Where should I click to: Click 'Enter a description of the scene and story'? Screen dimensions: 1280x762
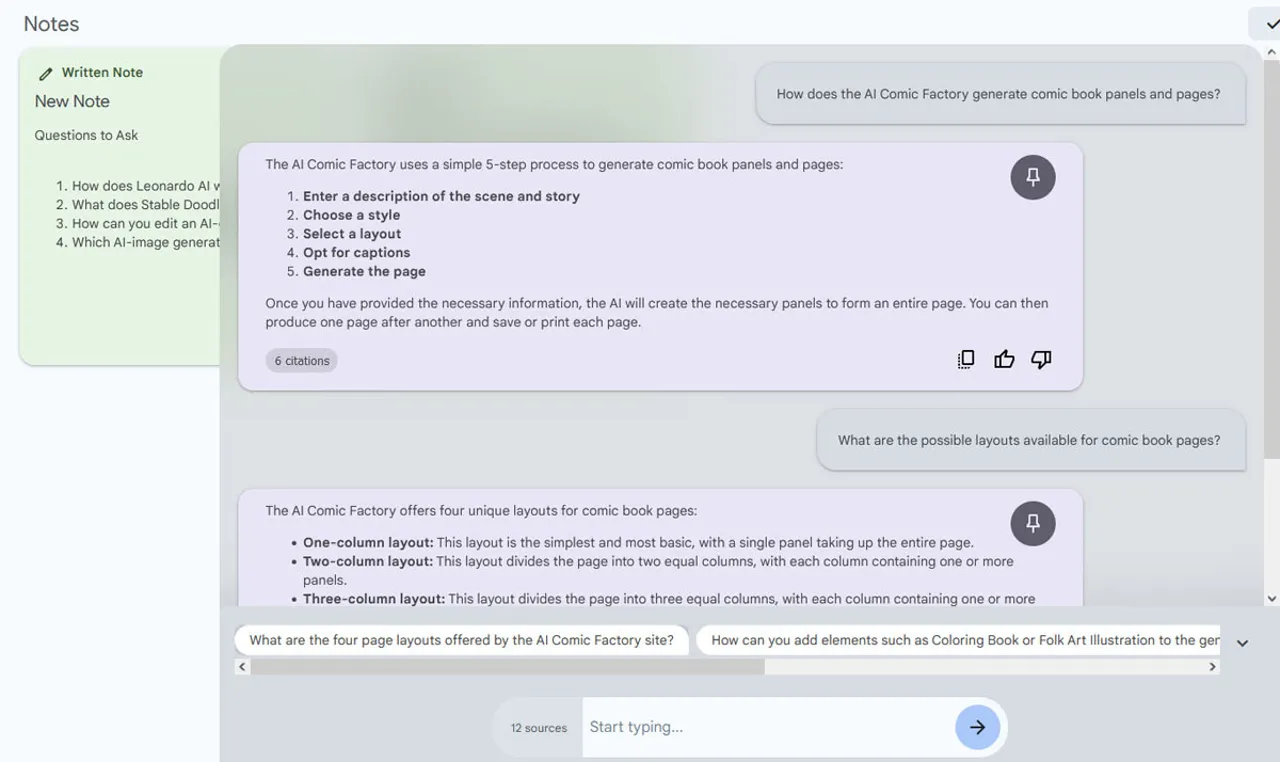click(441, 196)
